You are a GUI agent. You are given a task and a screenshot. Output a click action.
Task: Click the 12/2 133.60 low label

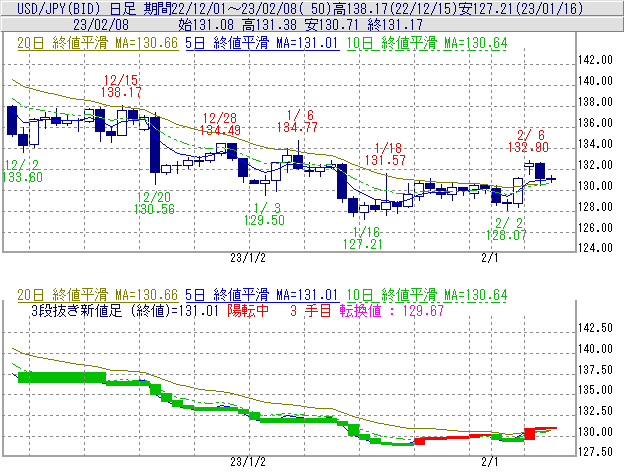click(x=22, y=171)
